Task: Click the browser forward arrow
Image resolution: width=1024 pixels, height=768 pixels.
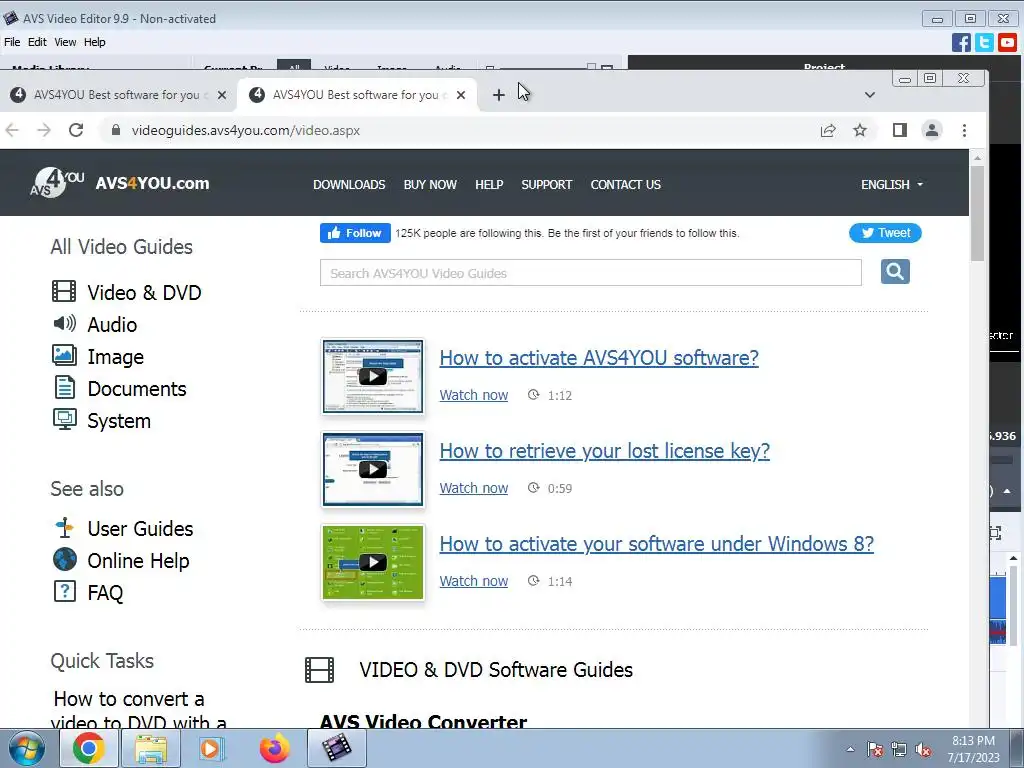Action: [x=44, y=130]
